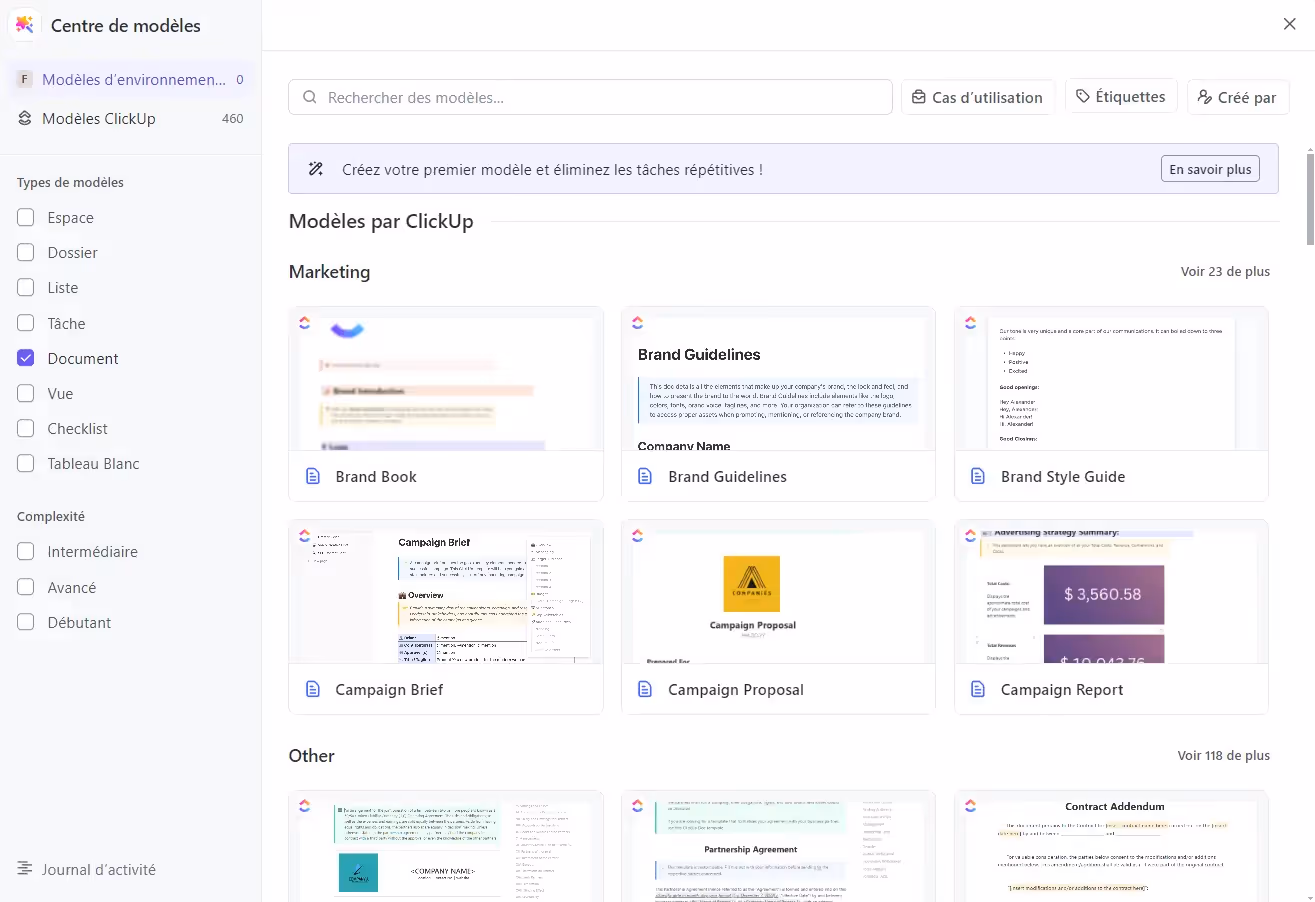Viewport: 1315px width, 902px height.
Task: Uncheck the Document template type checkbox
Action: [26, 358]
